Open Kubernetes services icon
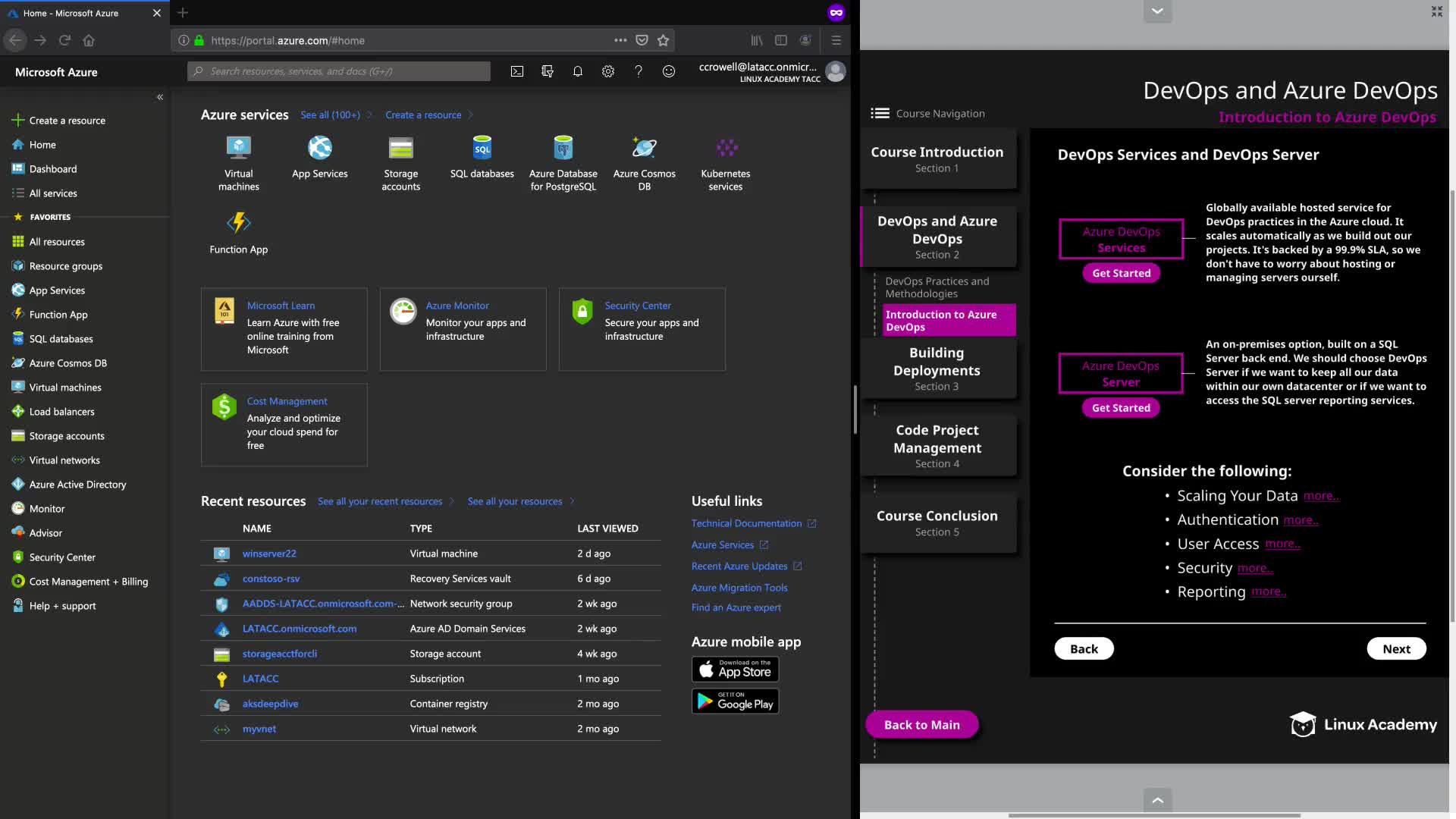This screenshot has height=819, width=1456. point(726,148)
